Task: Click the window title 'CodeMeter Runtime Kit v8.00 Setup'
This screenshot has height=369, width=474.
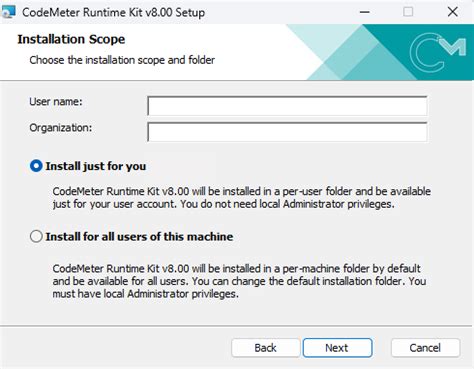Action: point(113,12)
